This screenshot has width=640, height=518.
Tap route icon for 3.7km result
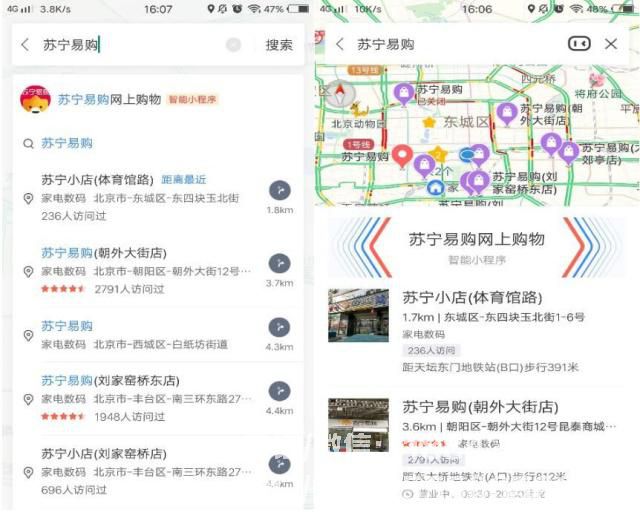[x=280, y=264]
